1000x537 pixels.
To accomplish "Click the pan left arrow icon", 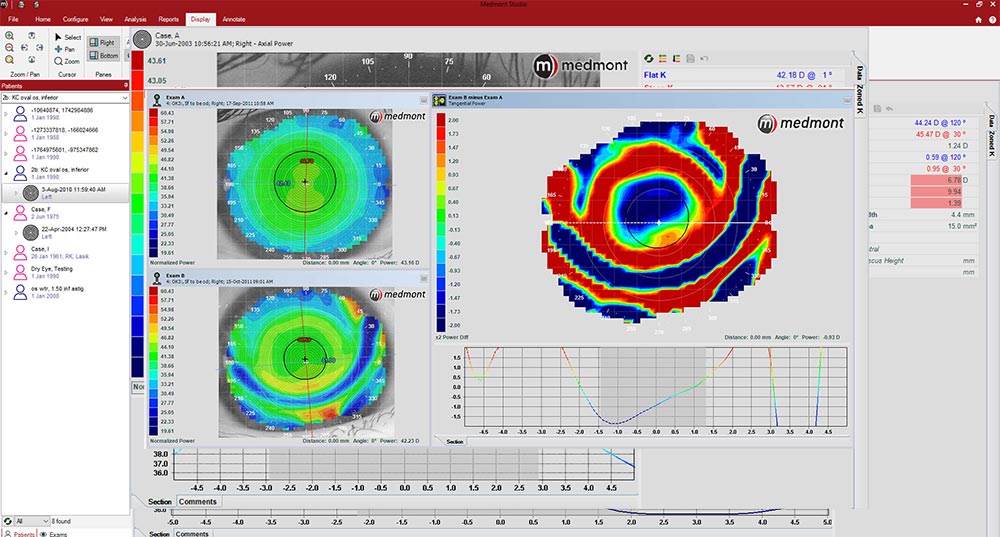I will (x=24, y=48).
